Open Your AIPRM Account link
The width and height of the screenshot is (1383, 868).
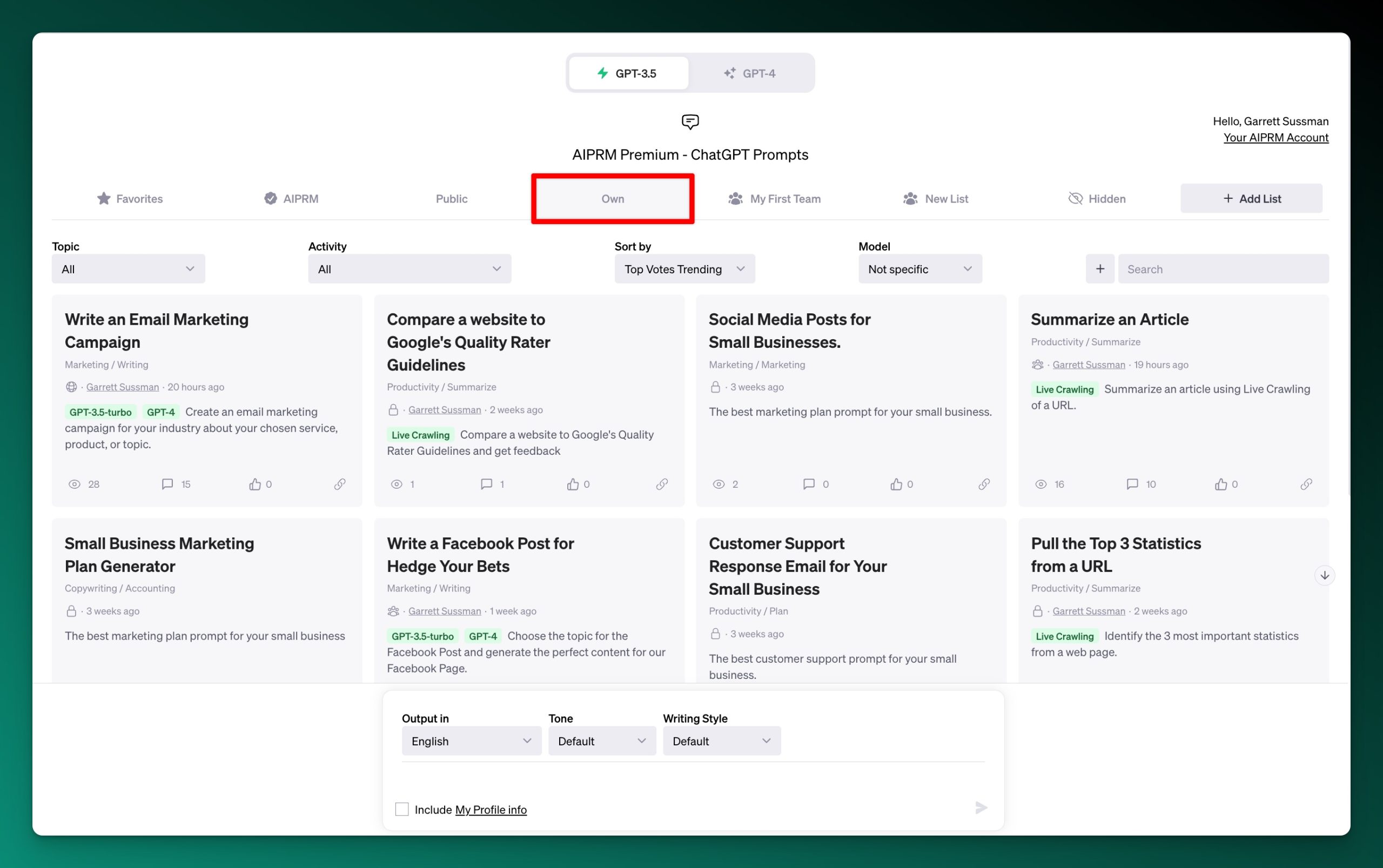point(1275,137)
